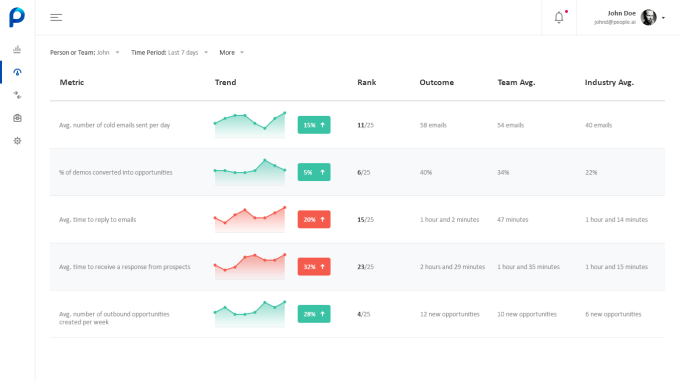This screenshot has width=680, height=382.
Task: Click '1 hour and 14 minutes' industry average
Action: (616, 220)
